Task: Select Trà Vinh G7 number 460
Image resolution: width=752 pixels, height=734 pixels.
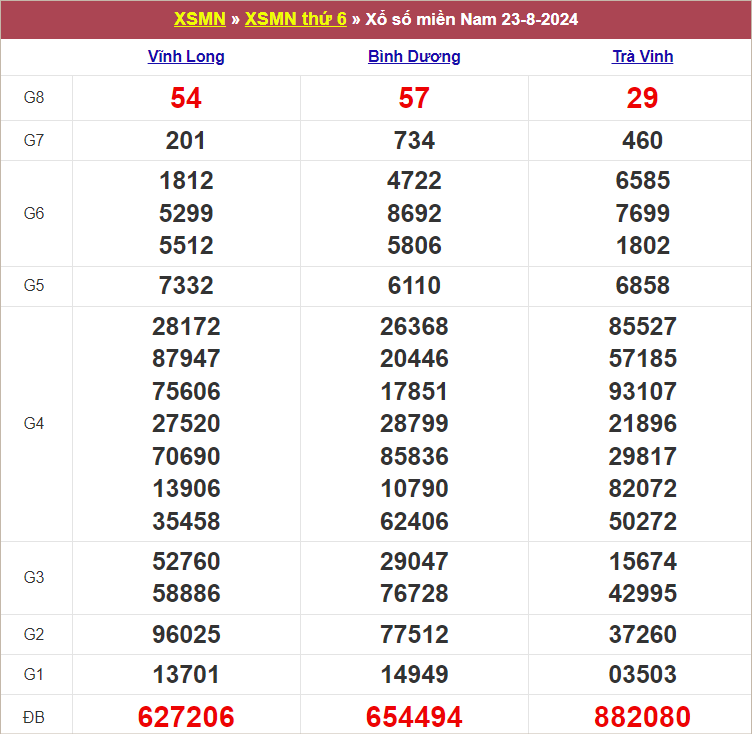Action: click(643, 141)
